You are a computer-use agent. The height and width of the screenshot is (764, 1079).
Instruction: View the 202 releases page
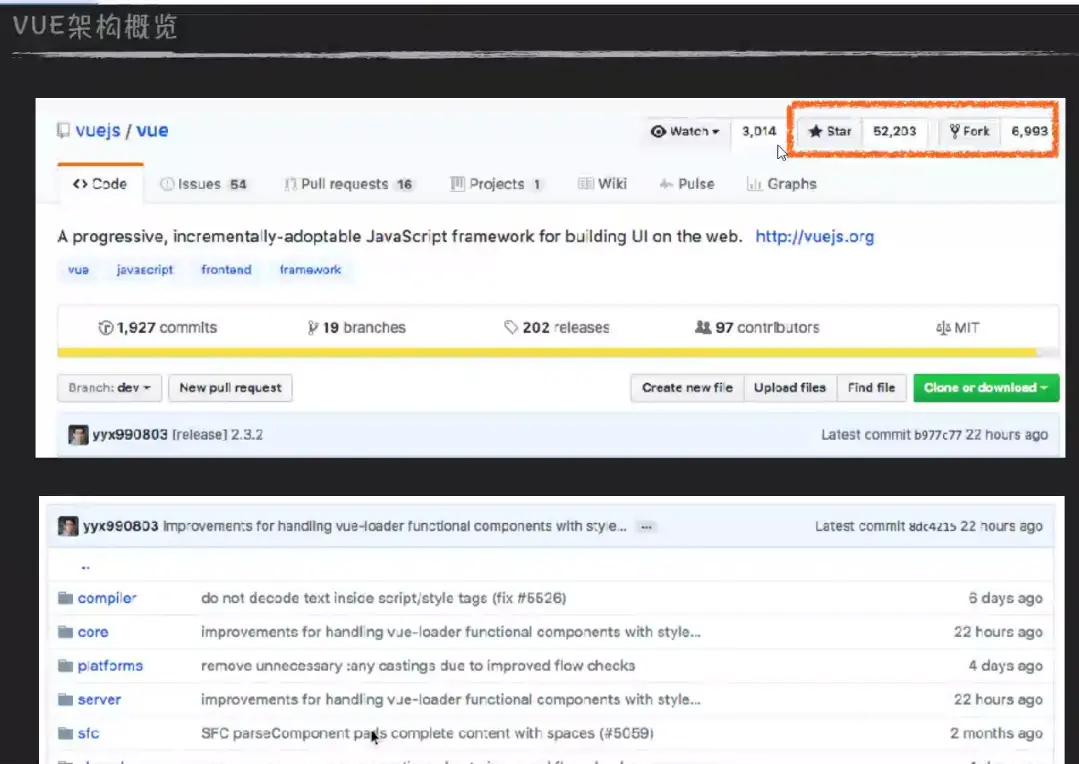click(557, 328)
